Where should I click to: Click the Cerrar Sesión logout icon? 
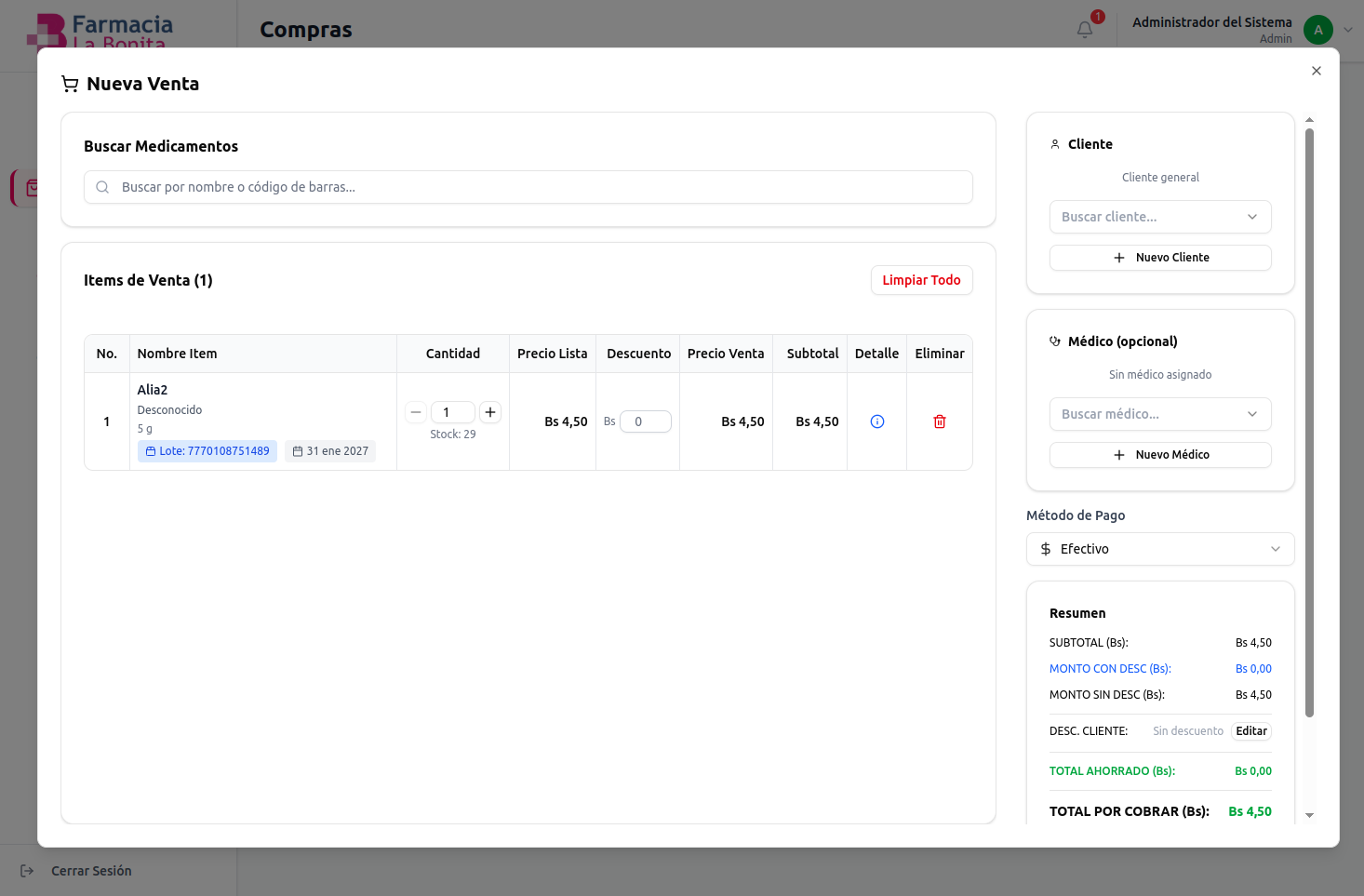(x=27, y=871)
